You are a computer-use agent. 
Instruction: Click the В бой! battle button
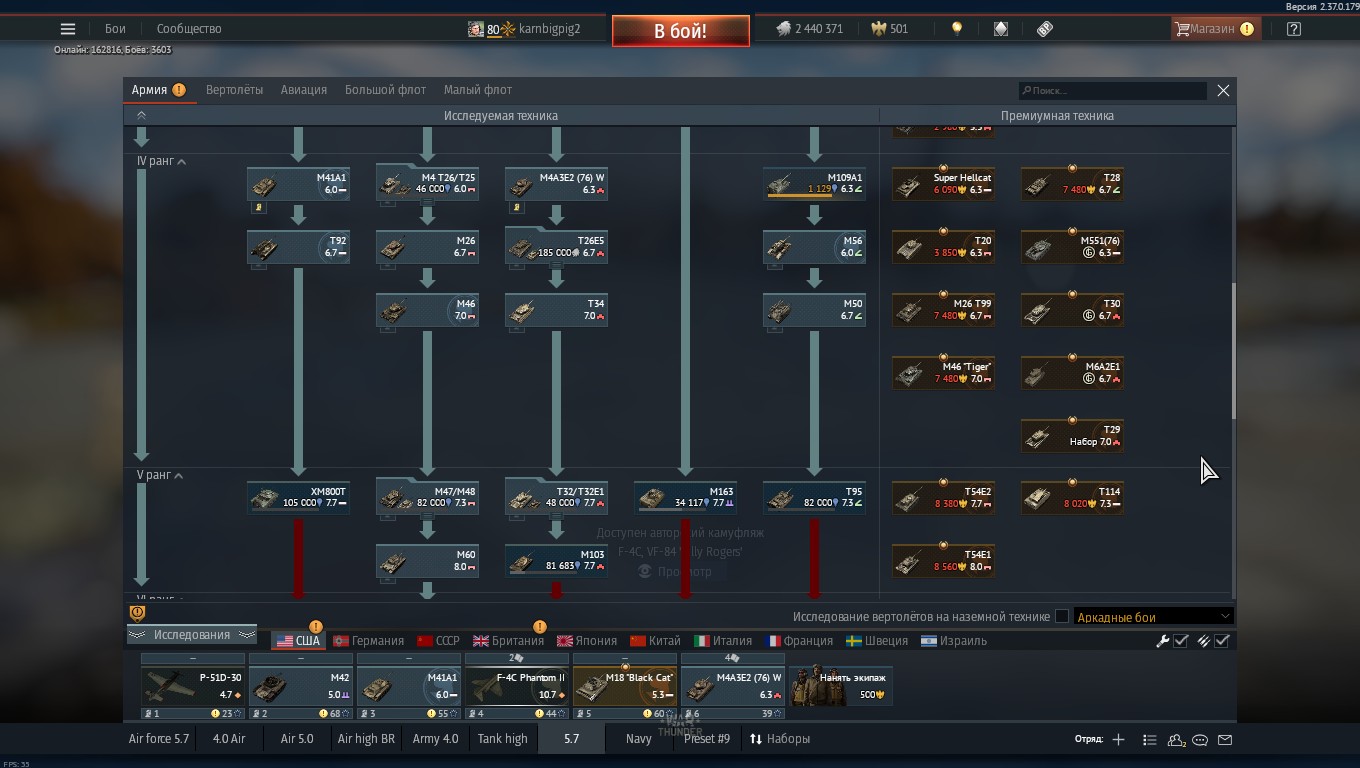pos(681,31)
